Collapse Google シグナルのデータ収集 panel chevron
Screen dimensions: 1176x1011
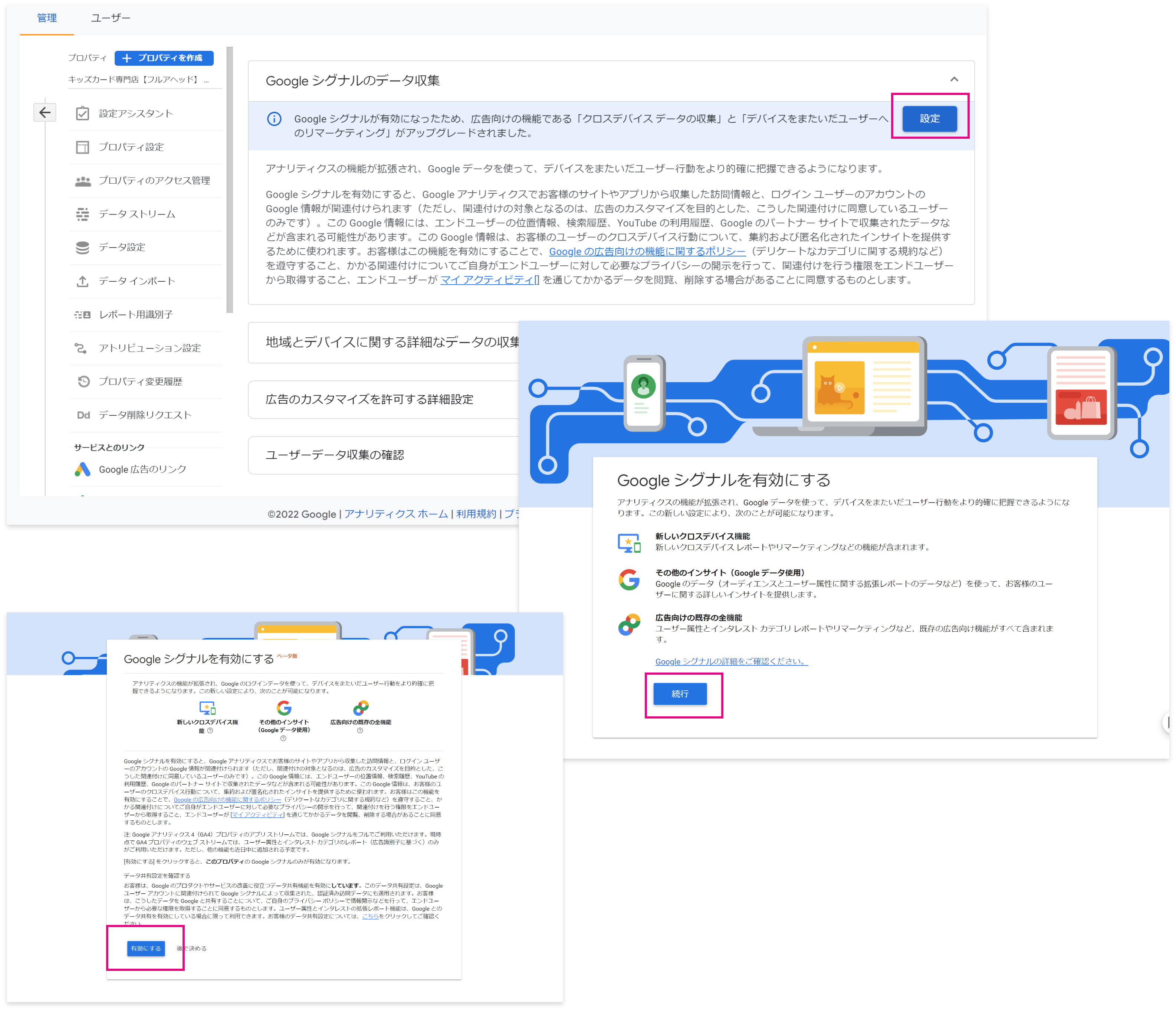pos(953,79)
